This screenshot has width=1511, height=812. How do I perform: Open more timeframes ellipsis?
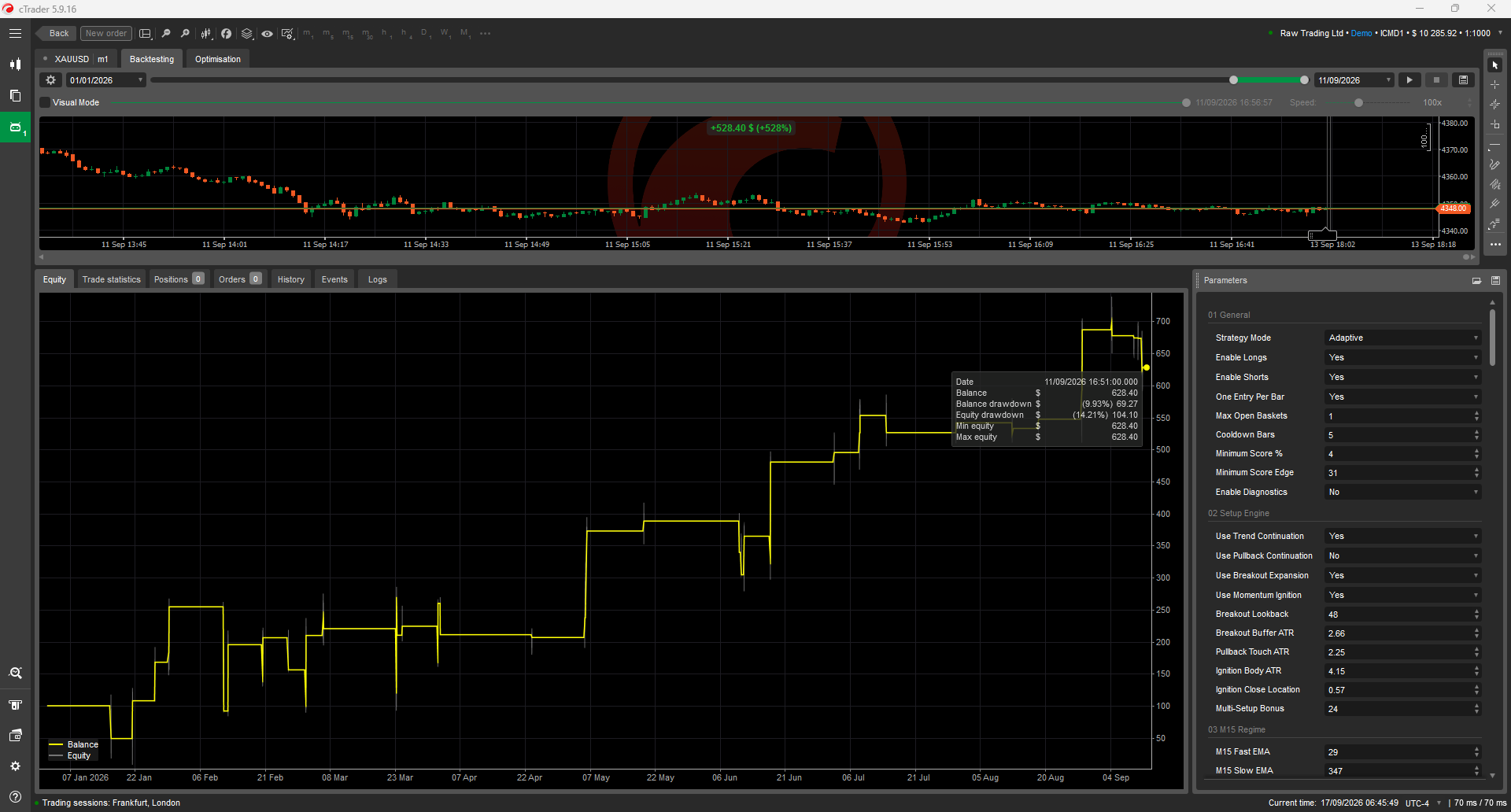(486, 34)
